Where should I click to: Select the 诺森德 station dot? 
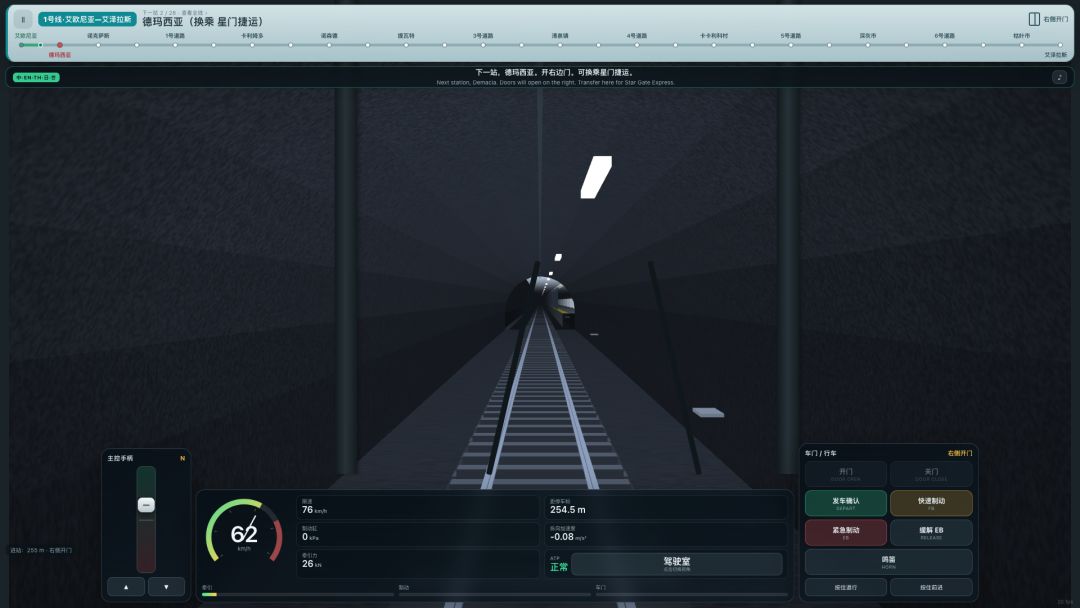[329, 45]
